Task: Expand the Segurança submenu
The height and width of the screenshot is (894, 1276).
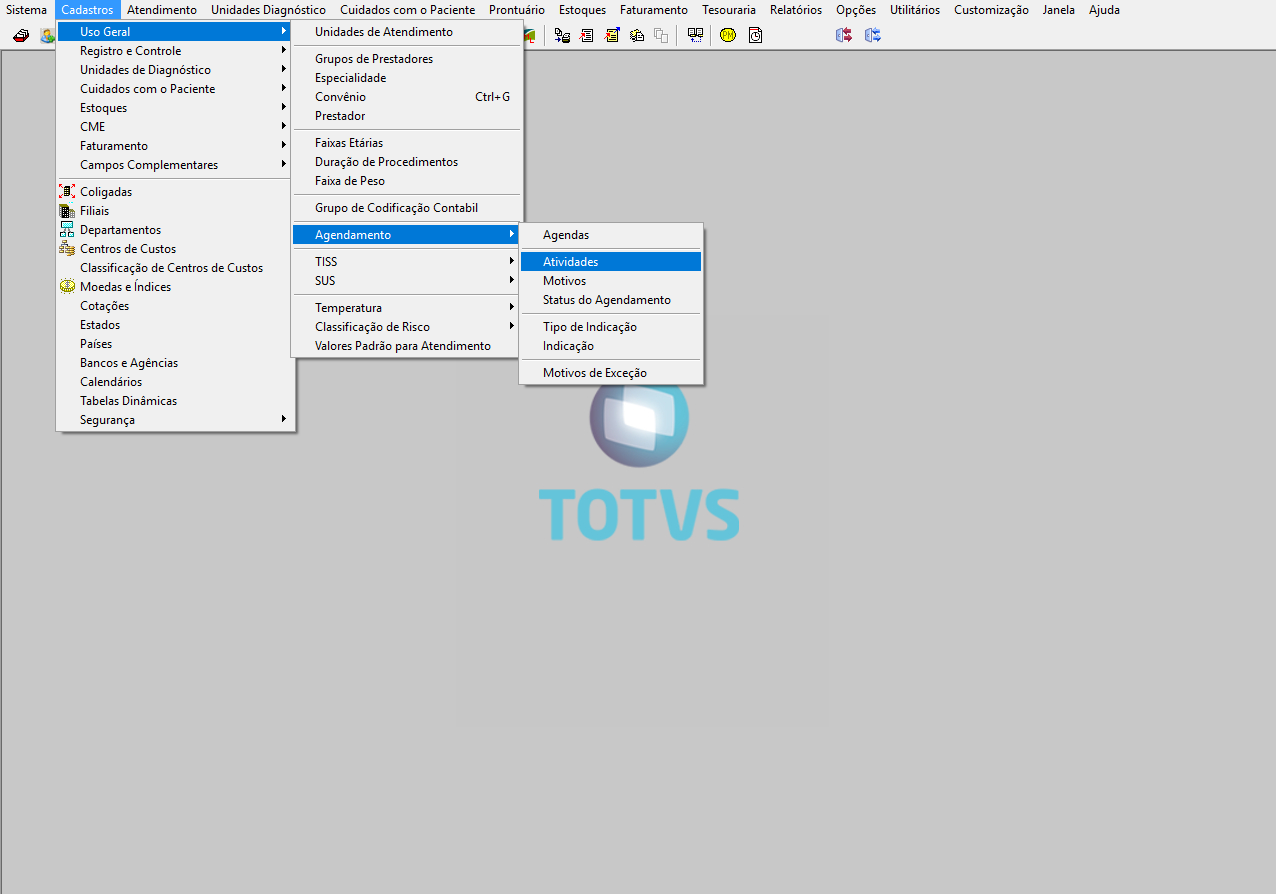Action: click(175, 420)
